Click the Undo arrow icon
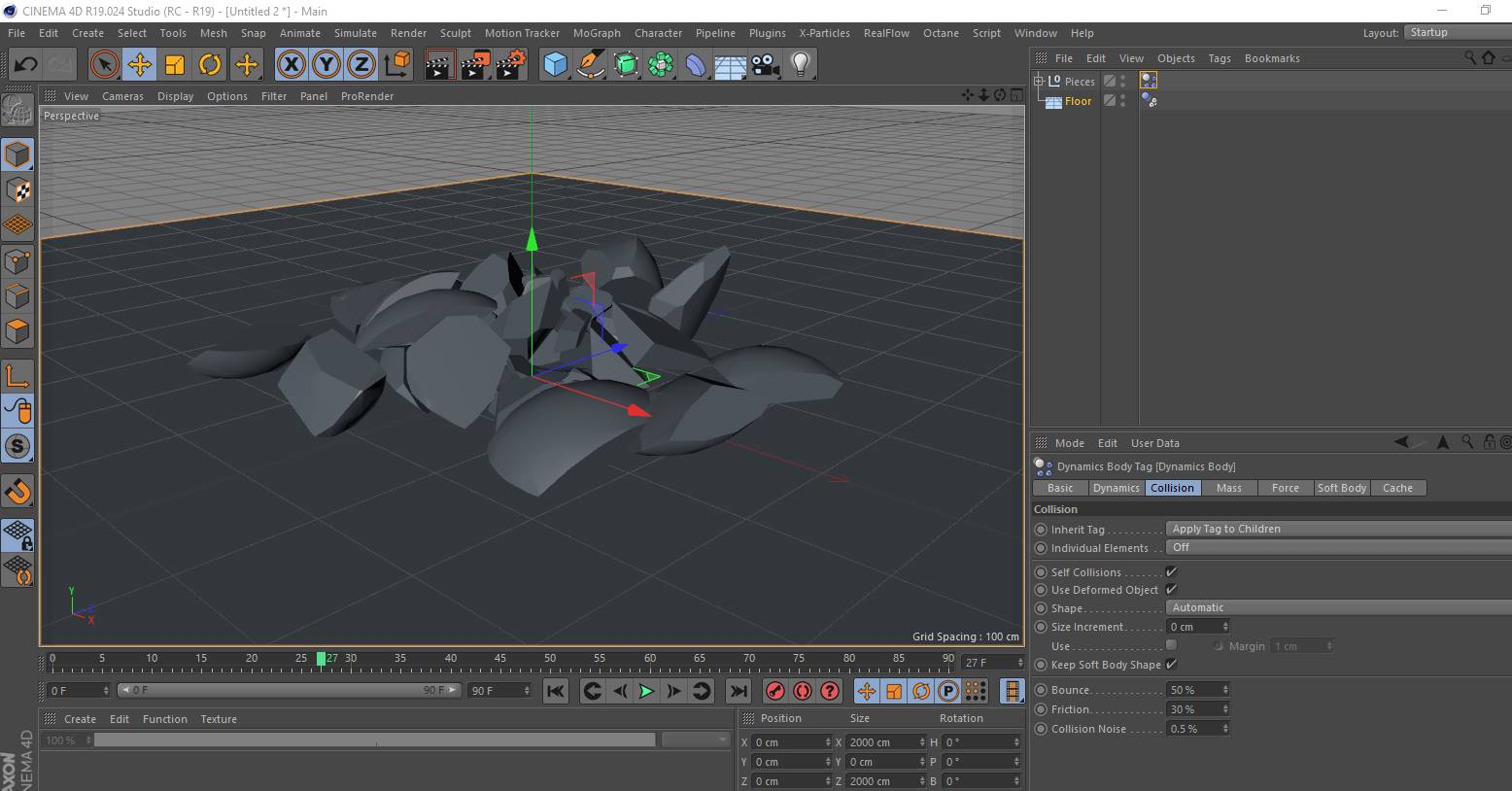This screenshot has height=791, width=1512. click(25, 65)
